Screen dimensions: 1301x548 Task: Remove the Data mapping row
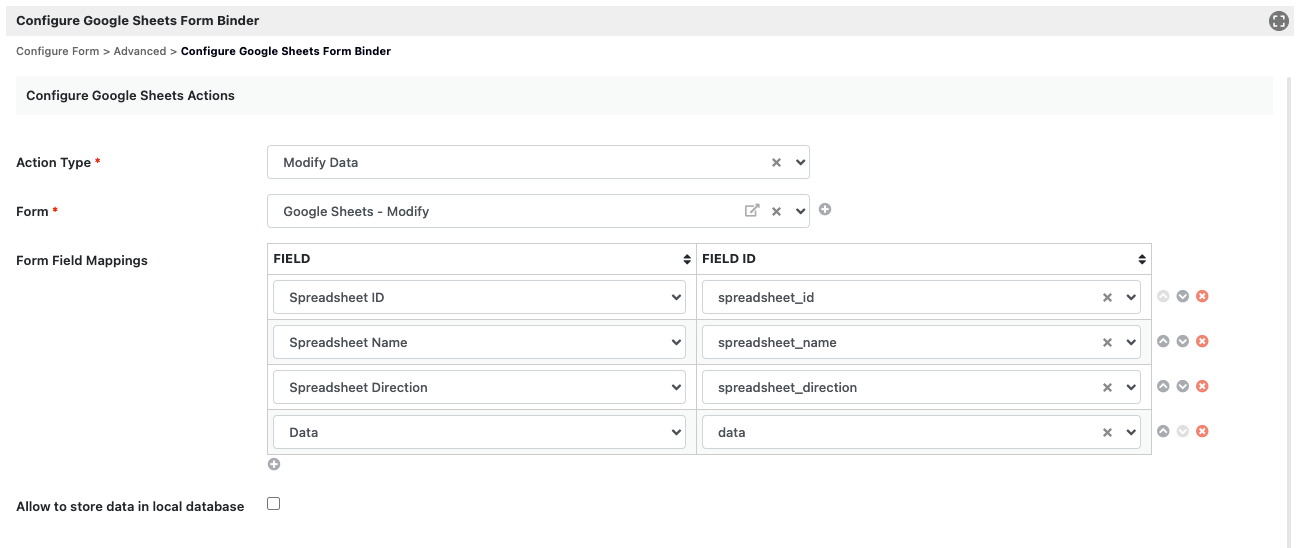[x=1202, y=432]
